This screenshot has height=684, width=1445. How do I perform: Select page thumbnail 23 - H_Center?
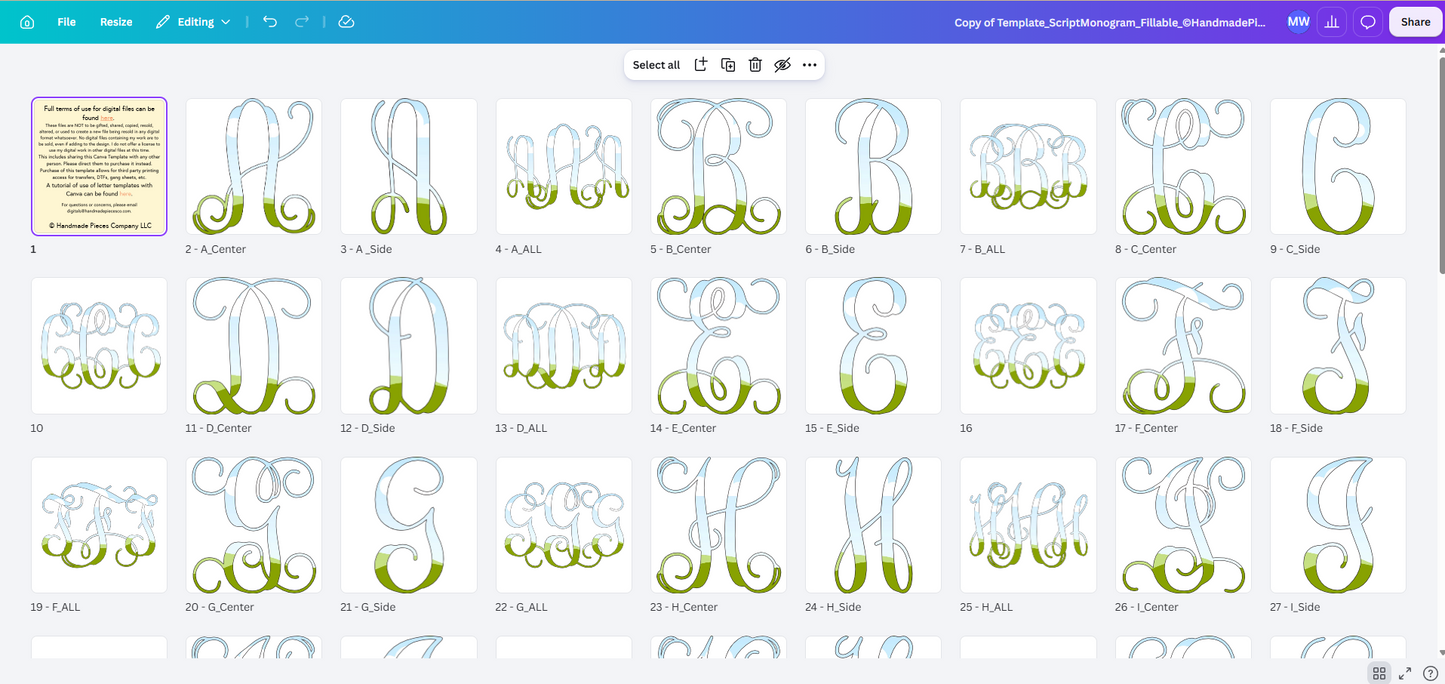tap(719, 524)
